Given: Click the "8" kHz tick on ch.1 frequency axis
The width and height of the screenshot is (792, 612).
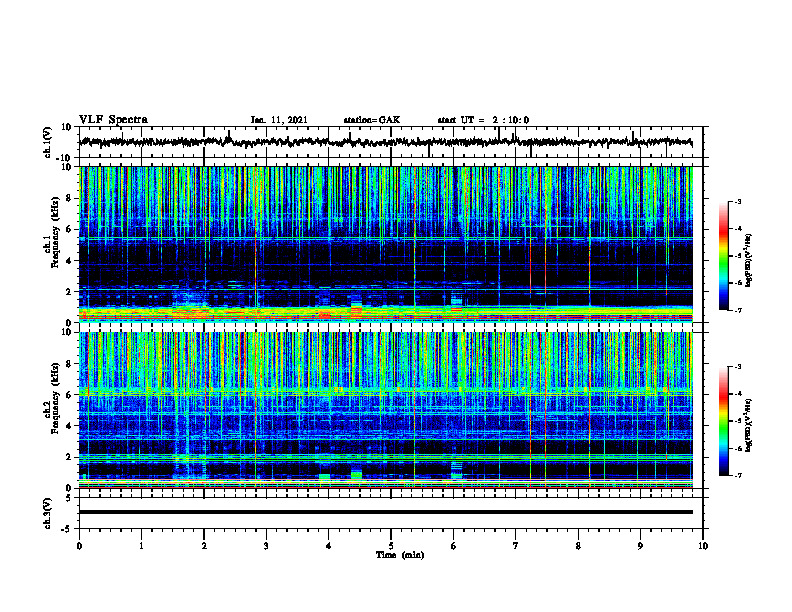Looking at the screenshot, I should [69, 198].
